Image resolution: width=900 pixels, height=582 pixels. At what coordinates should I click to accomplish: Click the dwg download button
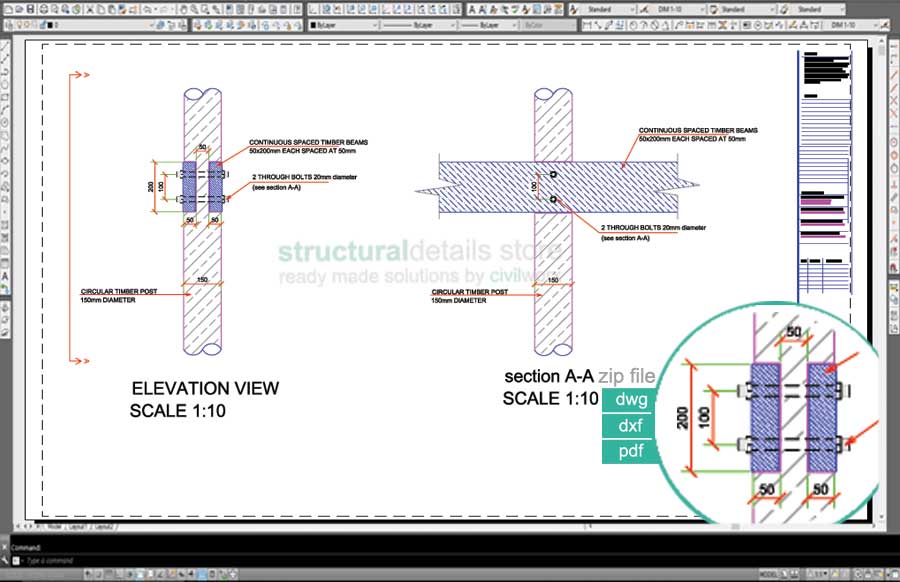[x=629, y=400]
